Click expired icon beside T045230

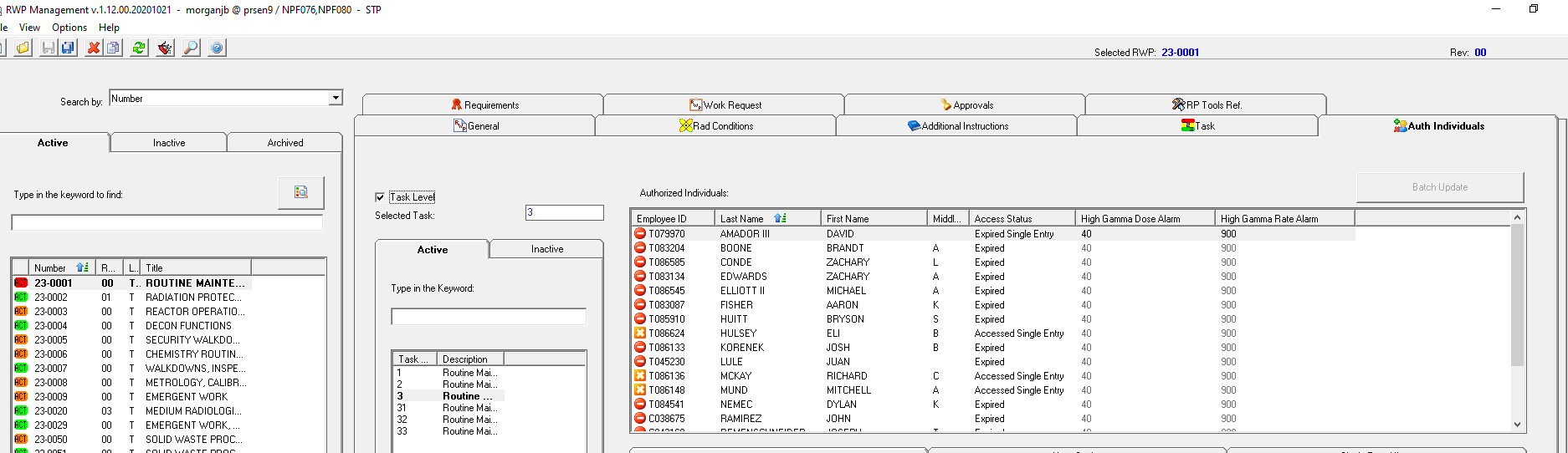click(640, 362)
